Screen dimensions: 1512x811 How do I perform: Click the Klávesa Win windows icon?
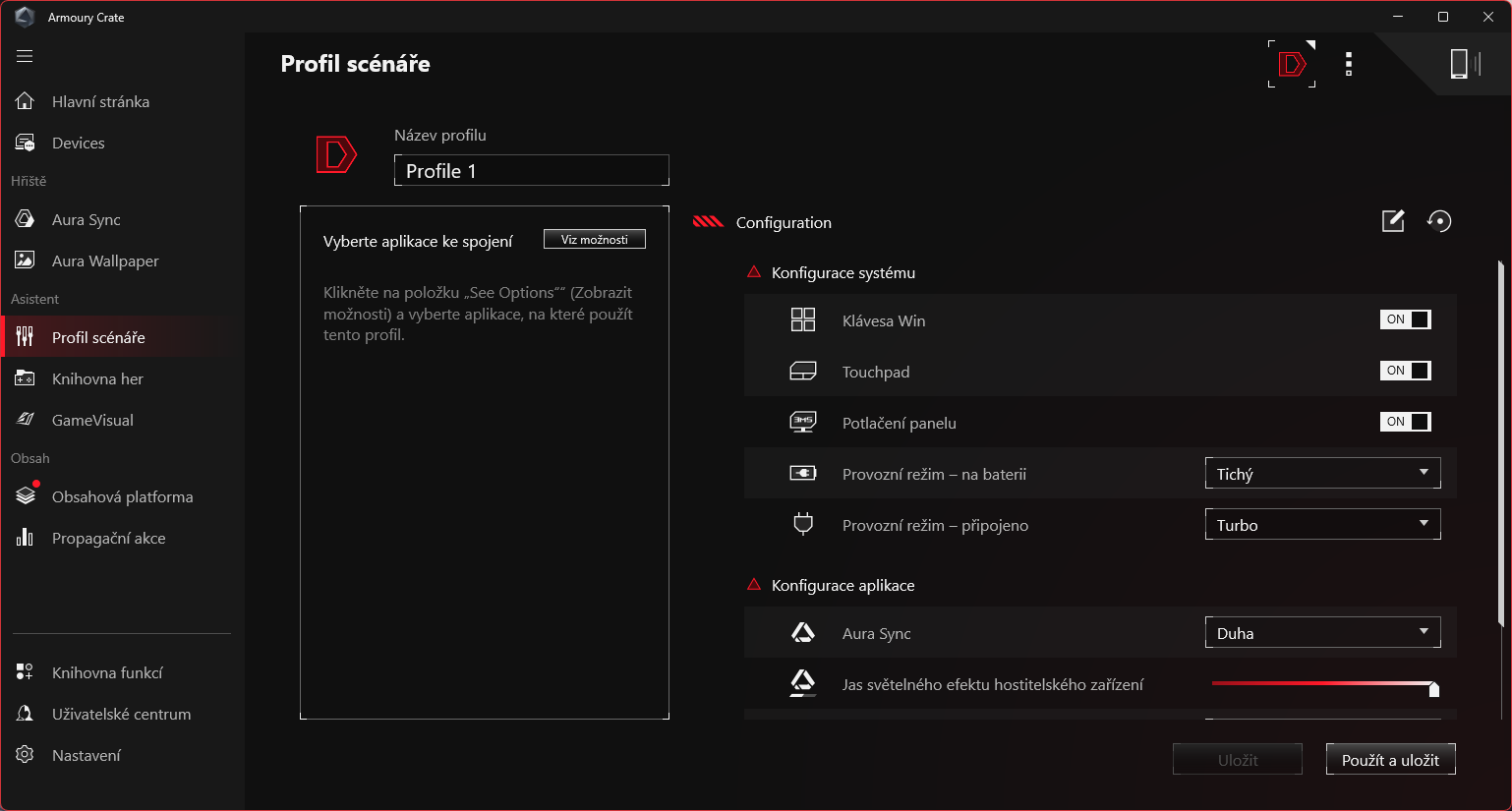point(803,319)
